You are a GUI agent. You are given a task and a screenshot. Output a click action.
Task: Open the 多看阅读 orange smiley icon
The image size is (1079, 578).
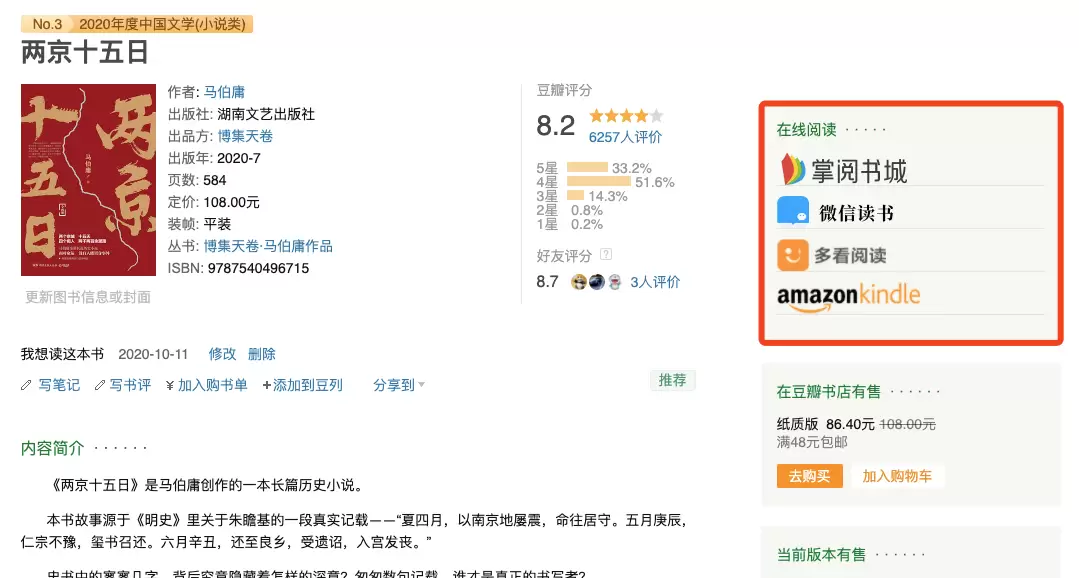793,255
